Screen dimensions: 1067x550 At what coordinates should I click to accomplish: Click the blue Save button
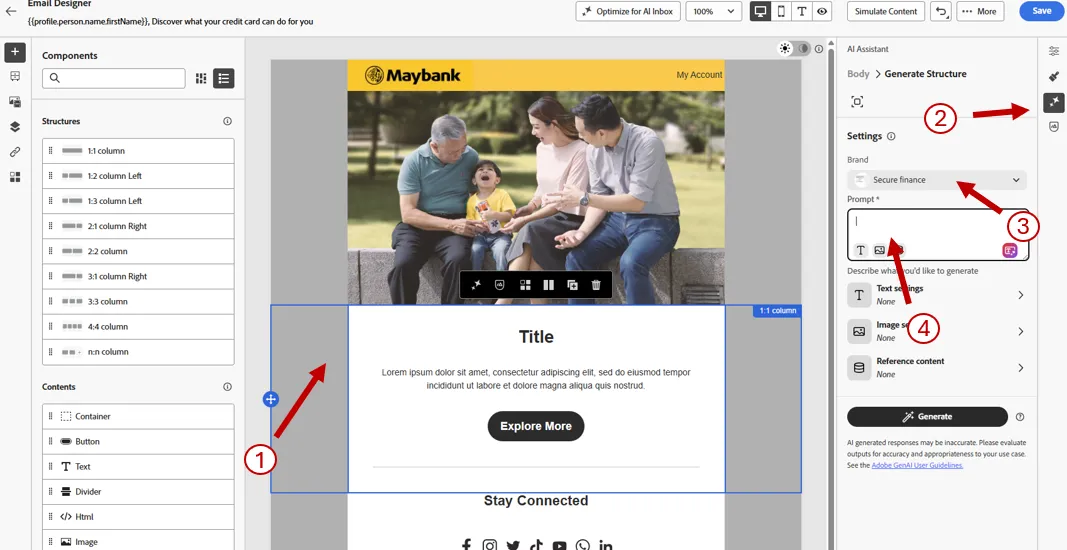[1042, 11]
